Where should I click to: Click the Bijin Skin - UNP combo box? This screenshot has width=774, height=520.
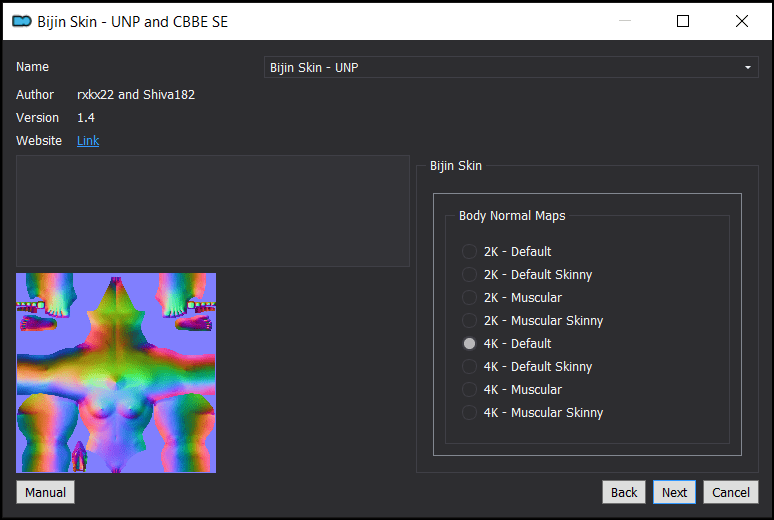pos(511,67)
